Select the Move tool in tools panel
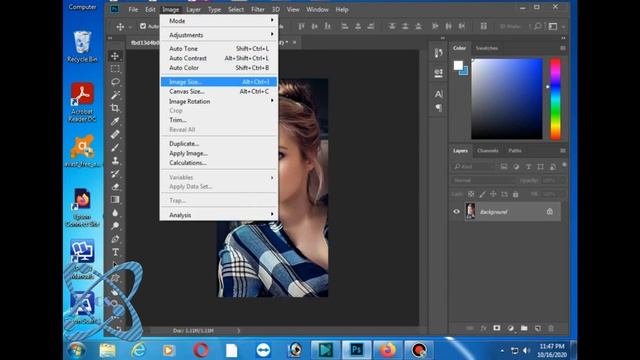640x360 pixels. click(x=116, y=56)
